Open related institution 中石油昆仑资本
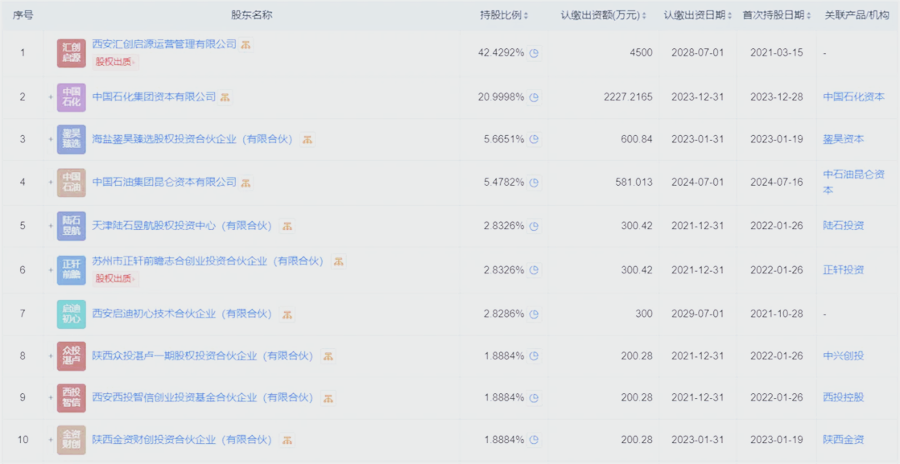The width and height of the screenshot is (900, 464). coord(854,182)
